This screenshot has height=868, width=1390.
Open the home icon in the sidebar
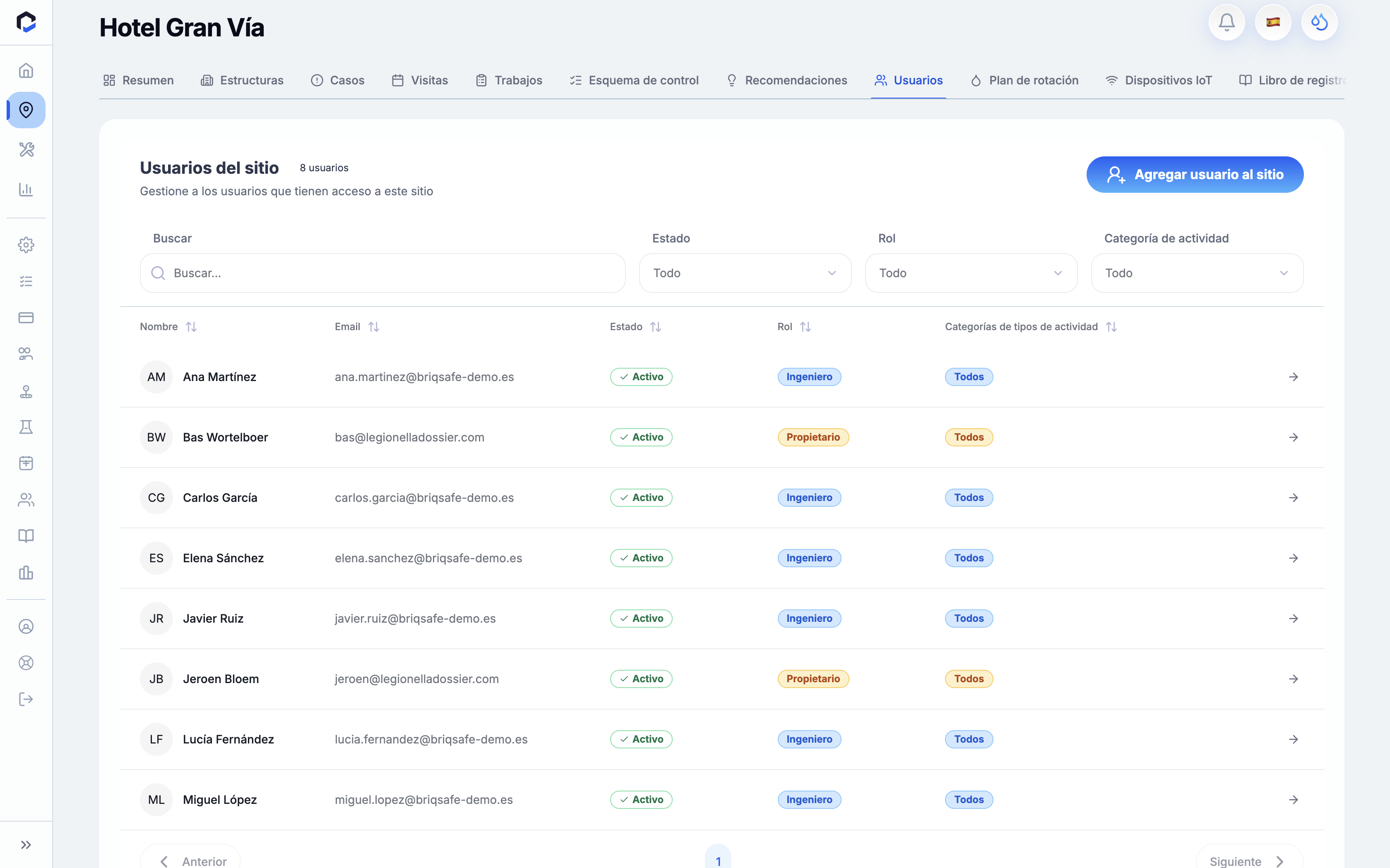click(x=26, y=71)
